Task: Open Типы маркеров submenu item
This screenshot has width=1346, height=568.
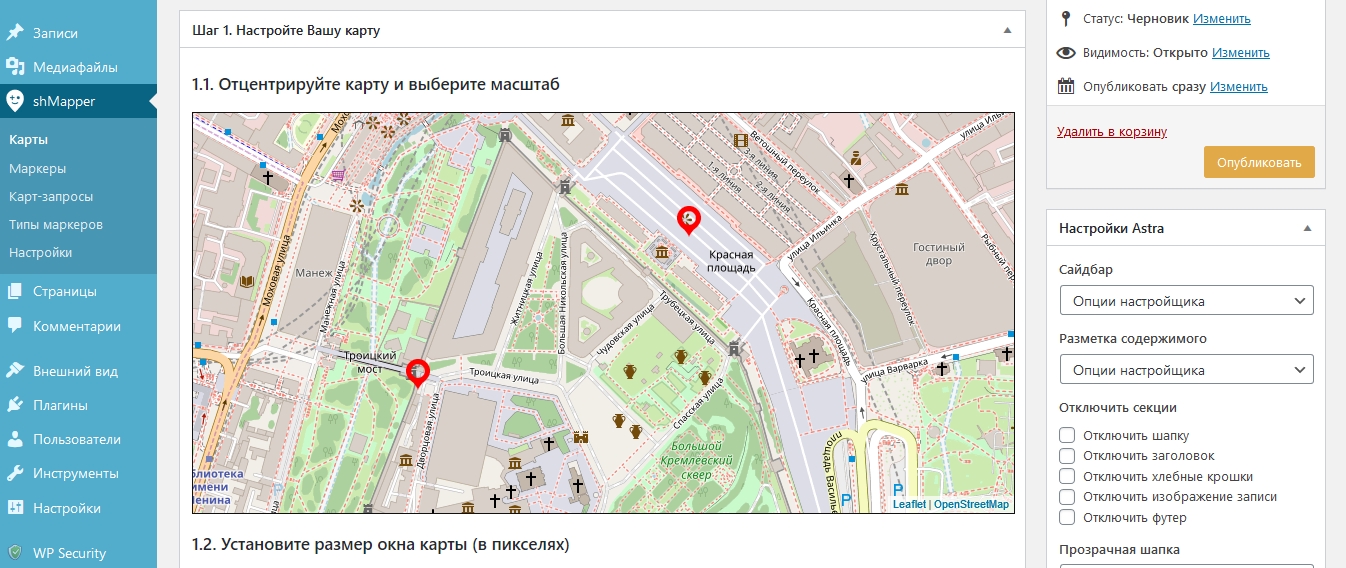Action: (56, 224)
